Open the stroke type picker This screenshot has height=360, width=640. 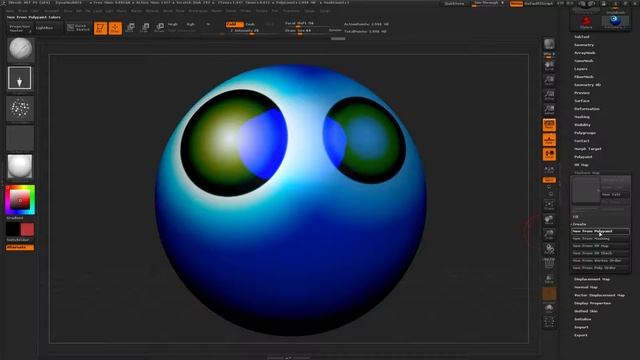coord(20,78)
